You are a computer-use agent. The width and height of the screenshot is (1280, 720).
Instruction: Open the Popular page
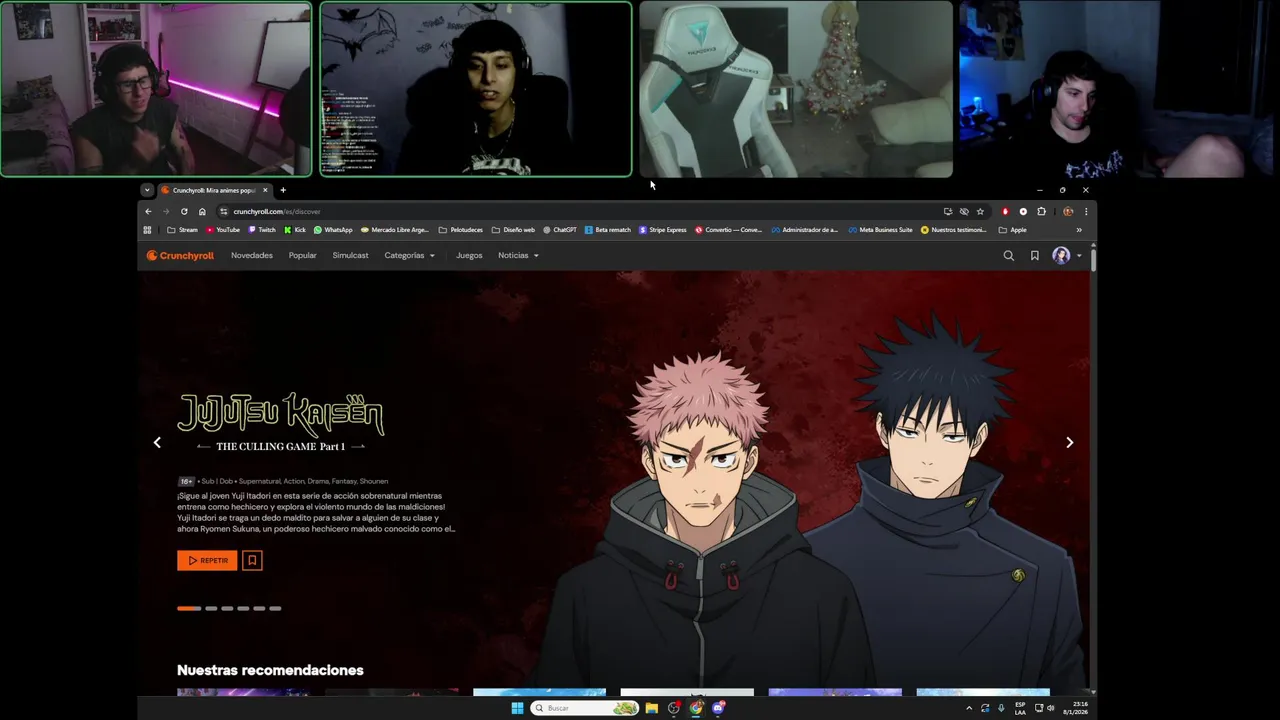[x=303, y=256]
